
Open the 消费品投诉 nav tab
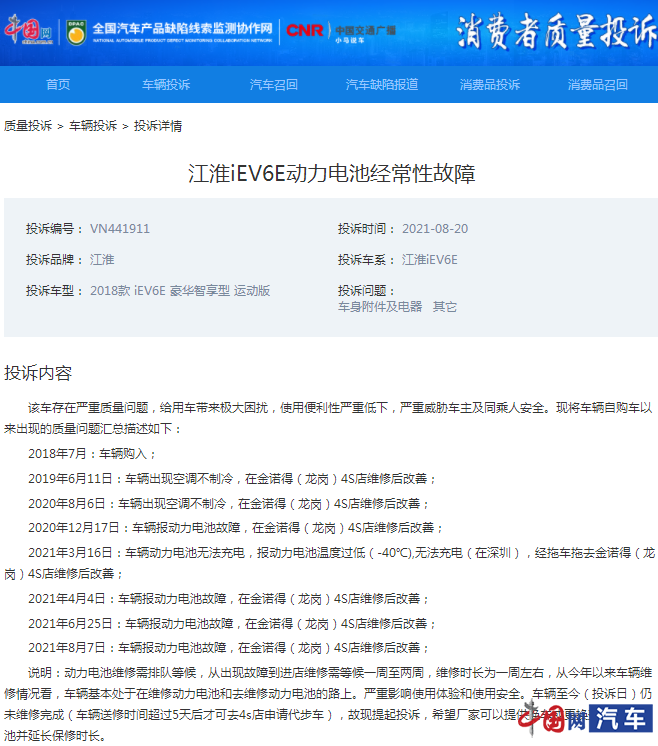tap(490, 85)
